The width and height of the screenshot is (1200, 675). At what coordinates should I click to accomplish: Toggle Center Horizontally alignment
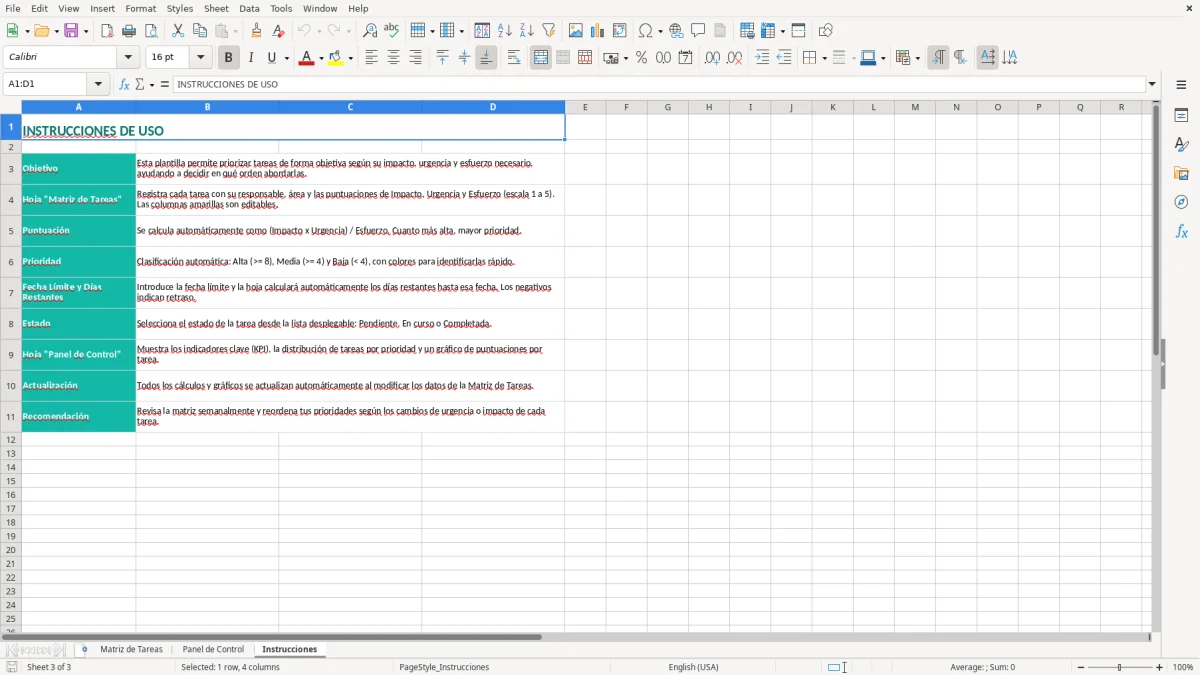[393, 58]
